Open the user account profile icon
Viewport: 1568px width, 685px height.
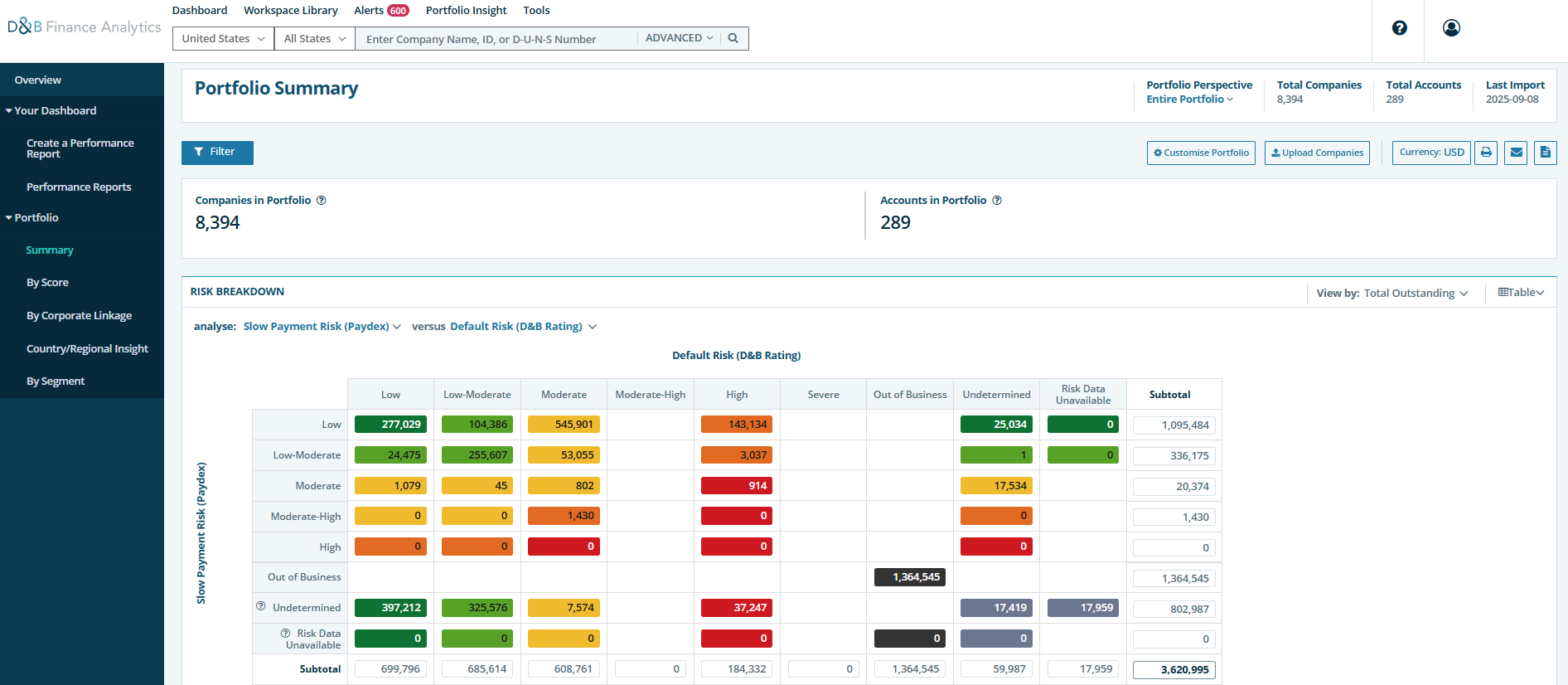[x=1450, y=28]
